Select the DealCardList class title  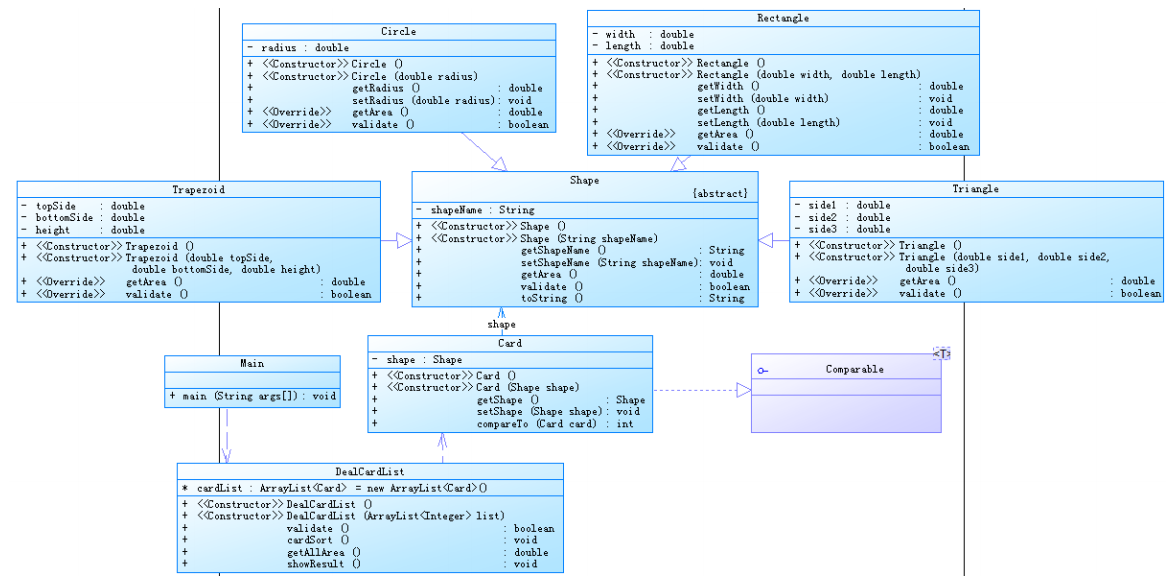click(370, 471)
